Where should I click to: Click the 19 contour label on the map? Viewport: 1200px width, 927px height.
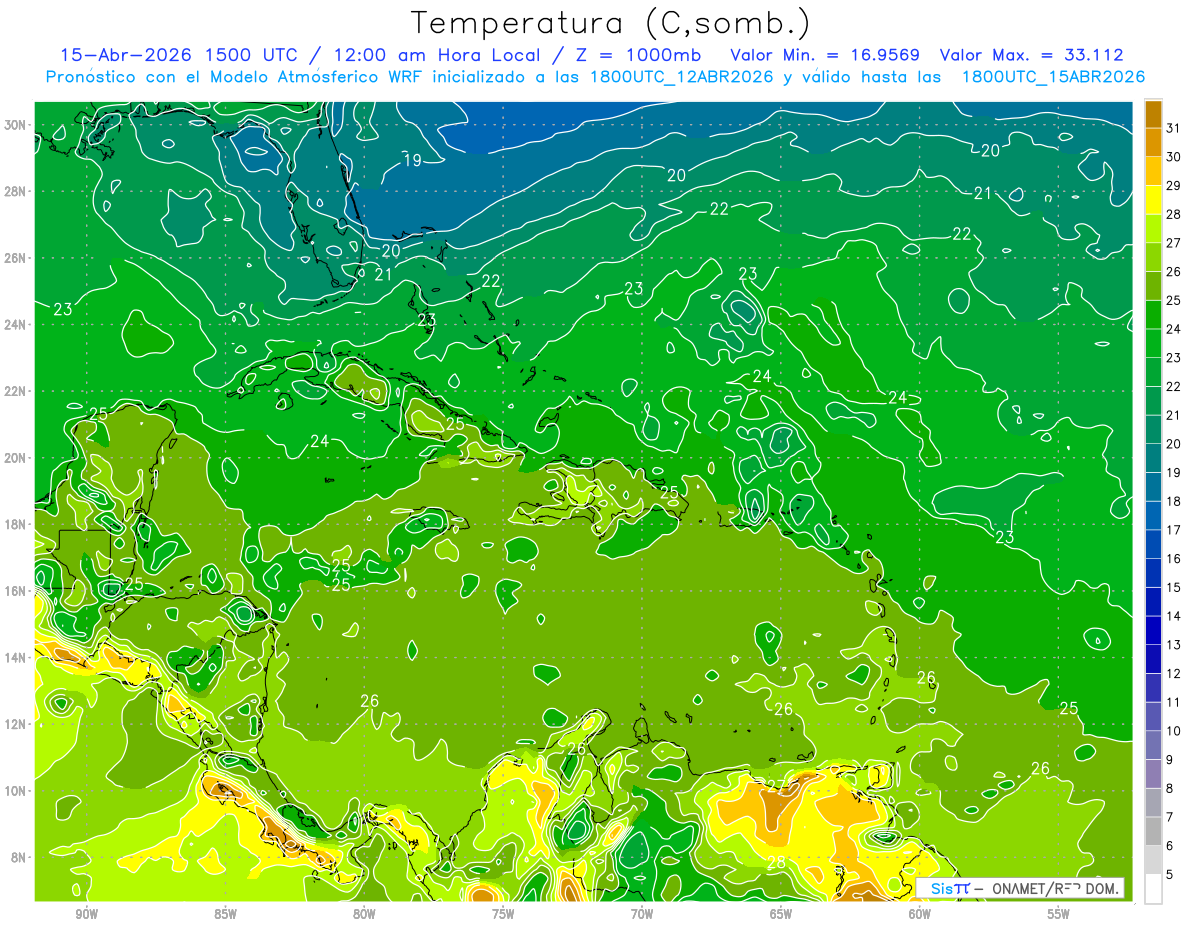tap(412, 160)
